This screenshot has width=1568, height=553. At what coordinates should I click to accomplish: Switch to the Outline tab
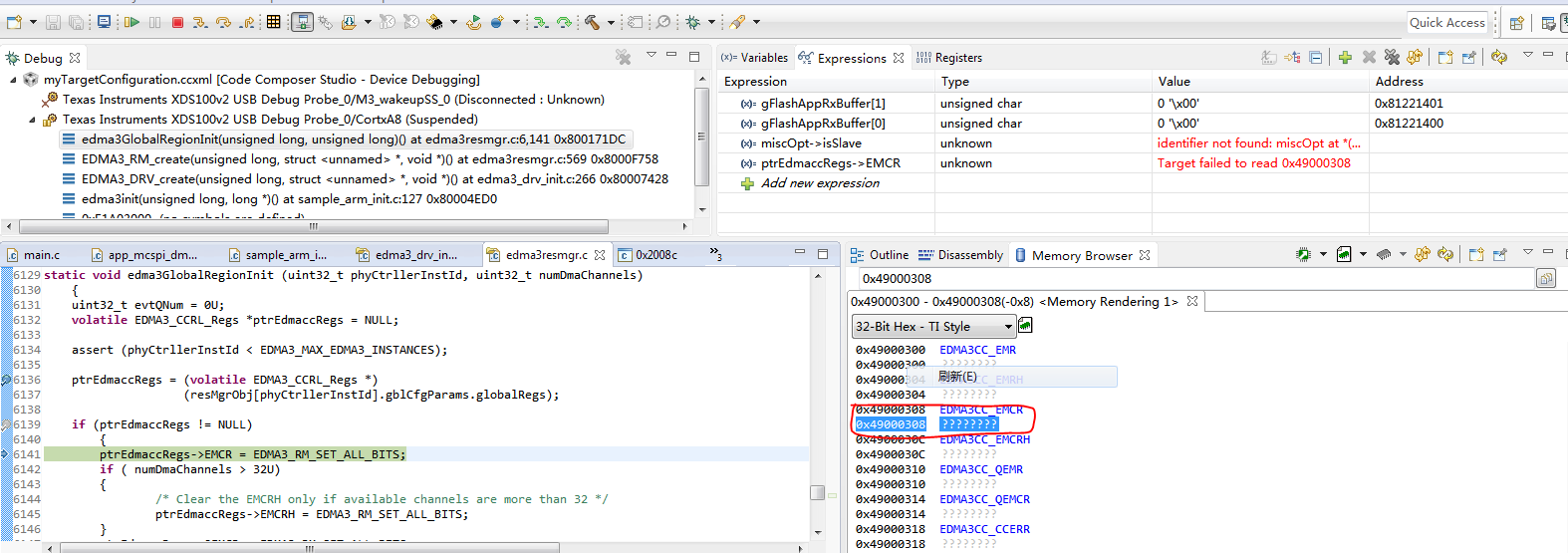(x=880, y=255)
